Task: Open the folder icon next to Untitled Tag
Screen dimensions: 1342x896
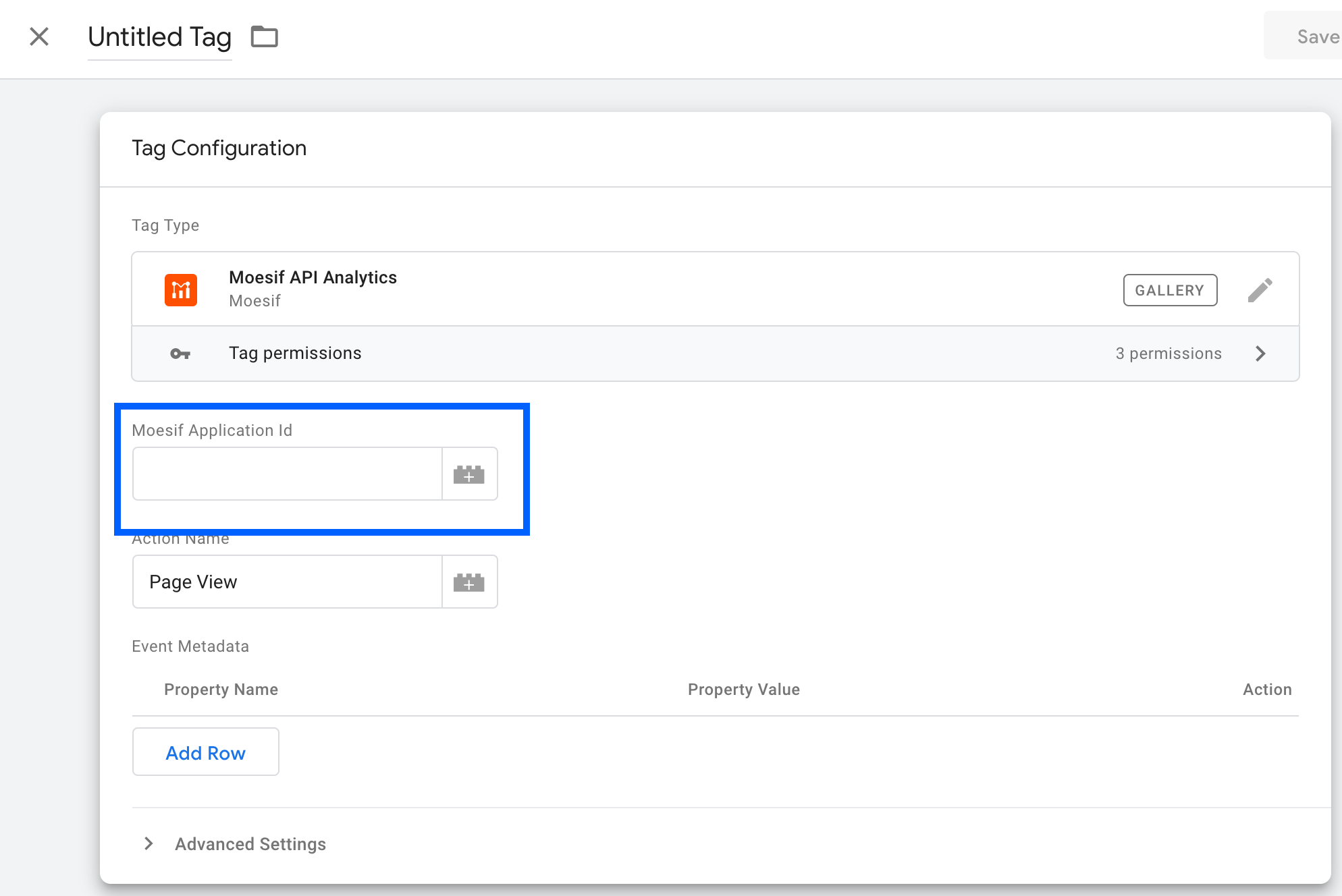Action: [x=264, y=36]
